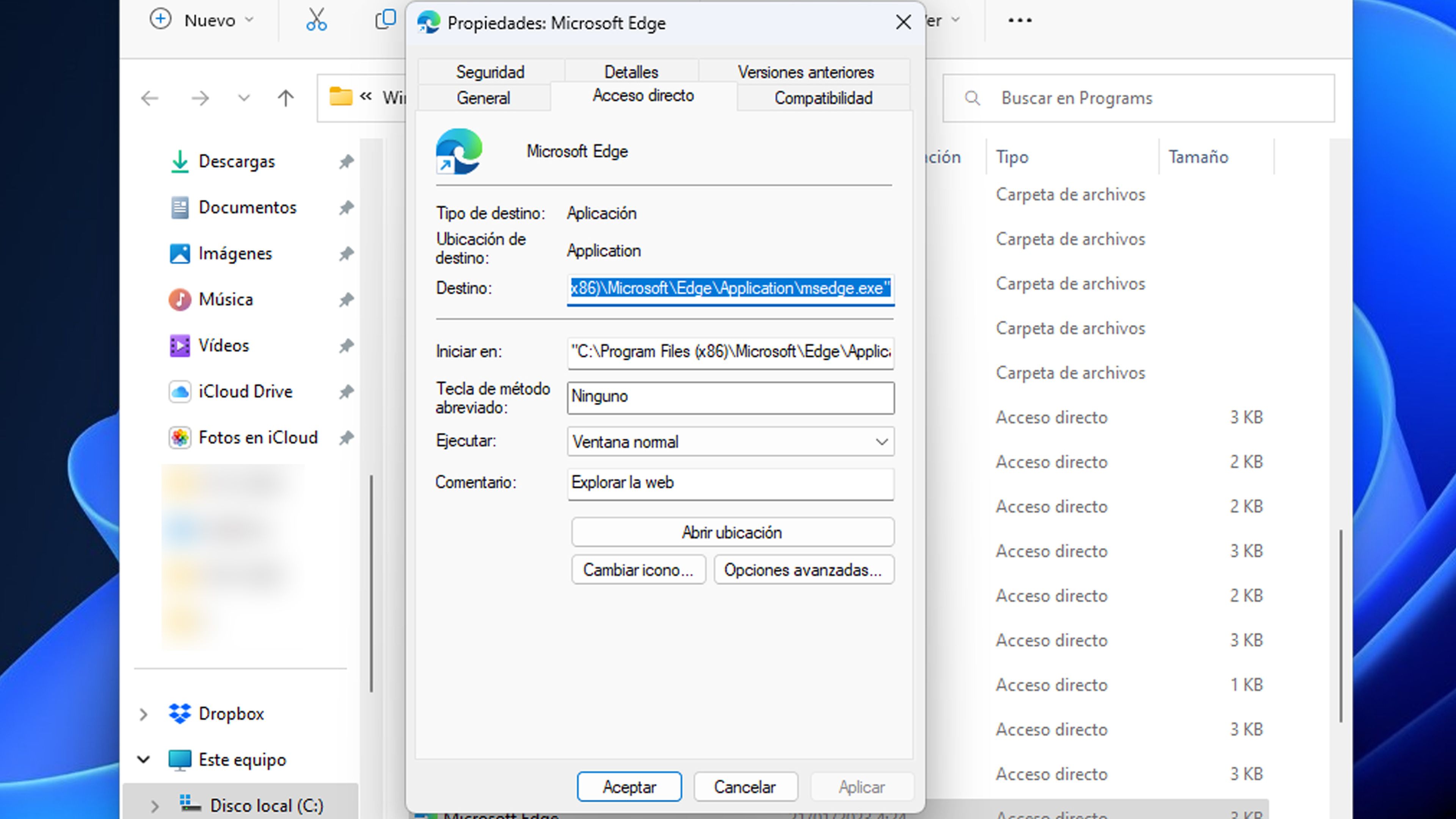Click the Descargas download icon in sidebar
This screenshot has height=819, width=1456.
point(180,162)
